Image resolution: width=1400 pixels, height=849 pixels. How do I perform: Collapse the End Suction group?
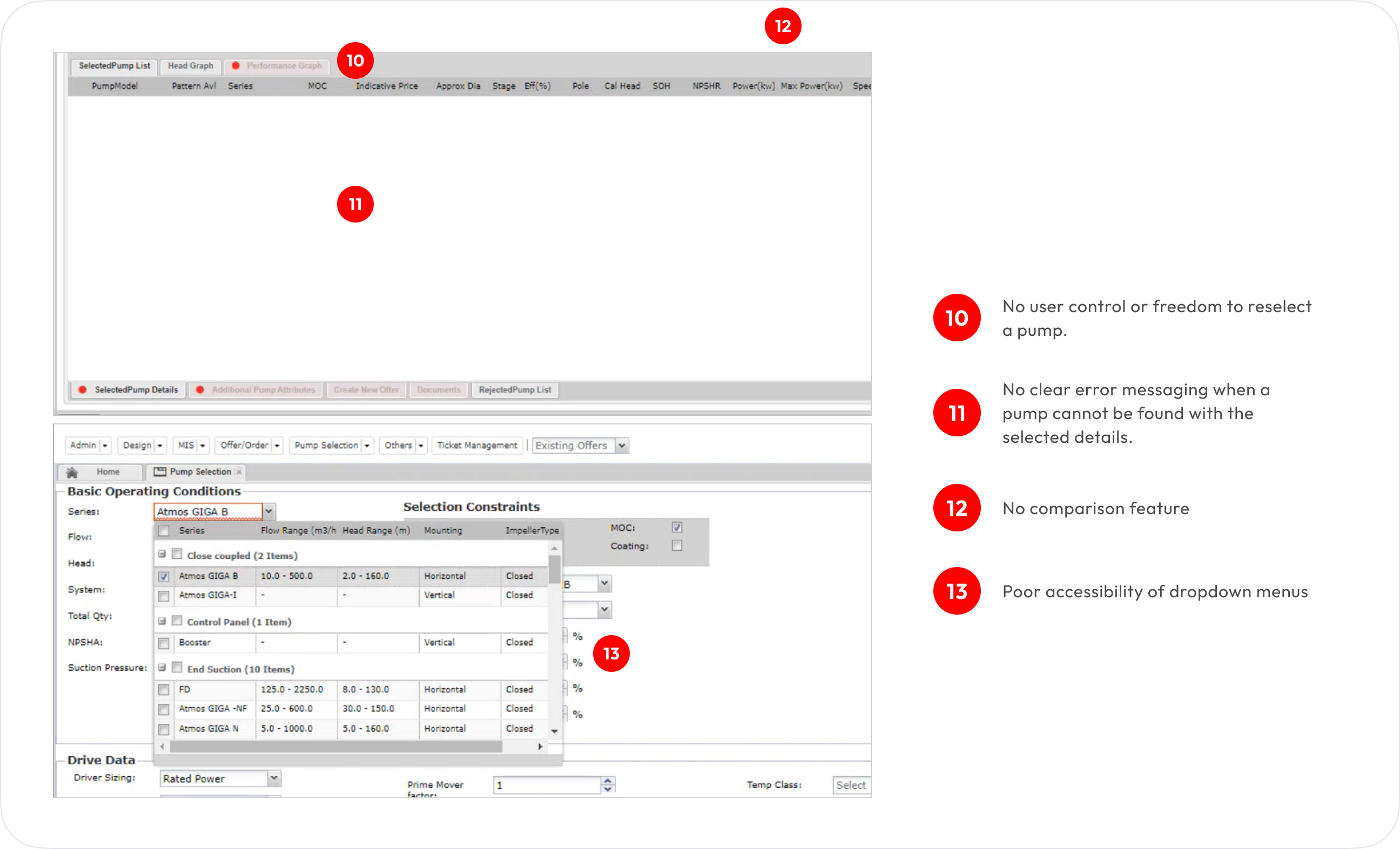pos(162,668)
